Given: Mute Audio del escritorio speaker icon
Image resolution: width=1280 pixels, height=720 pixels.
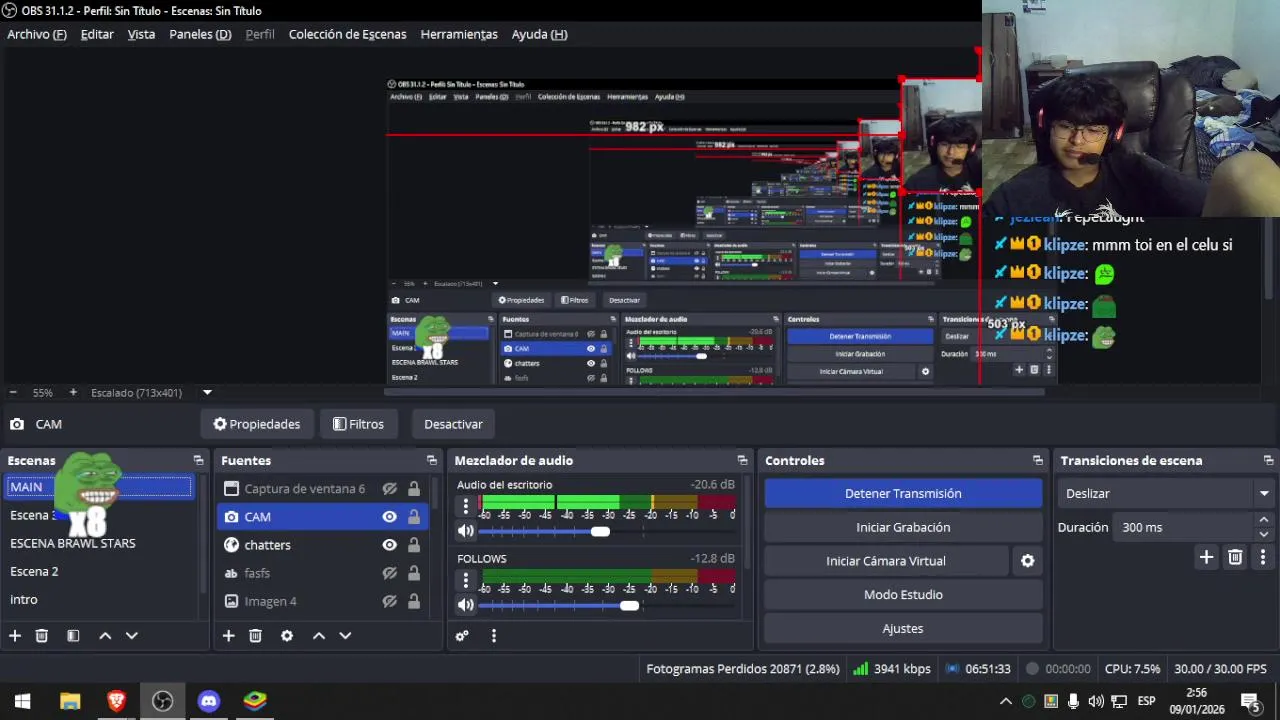Looking at the screenshot, I should [x=466, y=531].
